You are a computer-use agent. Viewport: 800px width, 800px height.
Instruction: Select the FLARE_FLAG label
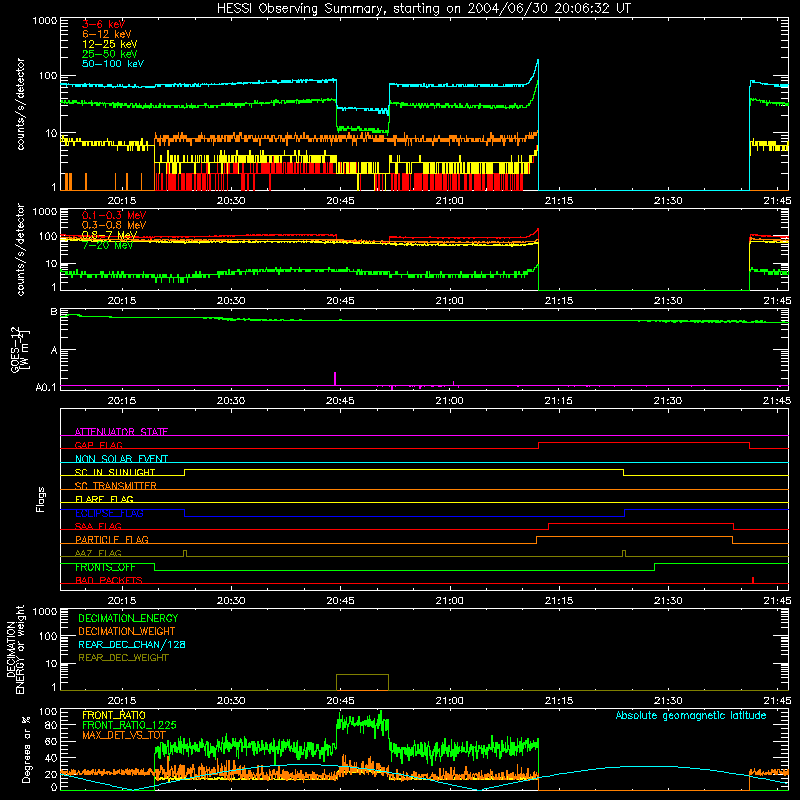click(x=104, y=499)
